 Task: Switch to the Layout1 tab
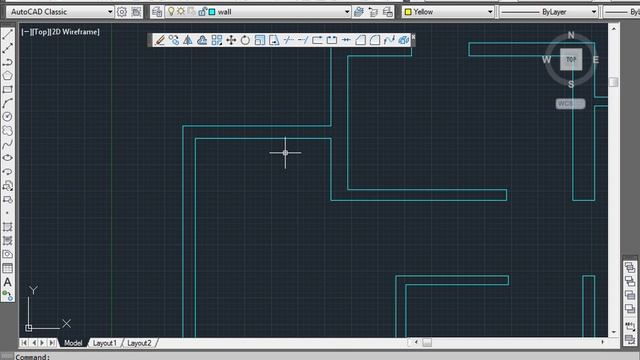(x=104, y=343)
